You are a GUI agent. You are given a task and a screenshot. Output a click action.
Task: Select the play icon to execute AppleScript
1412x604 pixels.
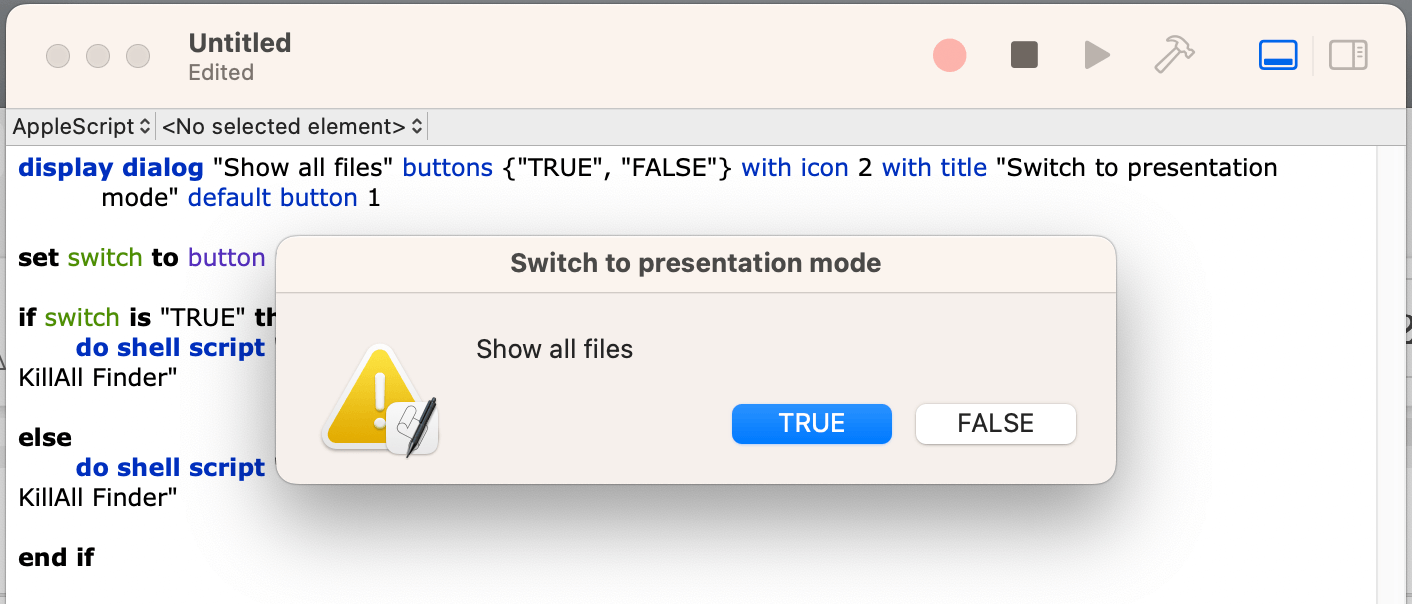1097,55
